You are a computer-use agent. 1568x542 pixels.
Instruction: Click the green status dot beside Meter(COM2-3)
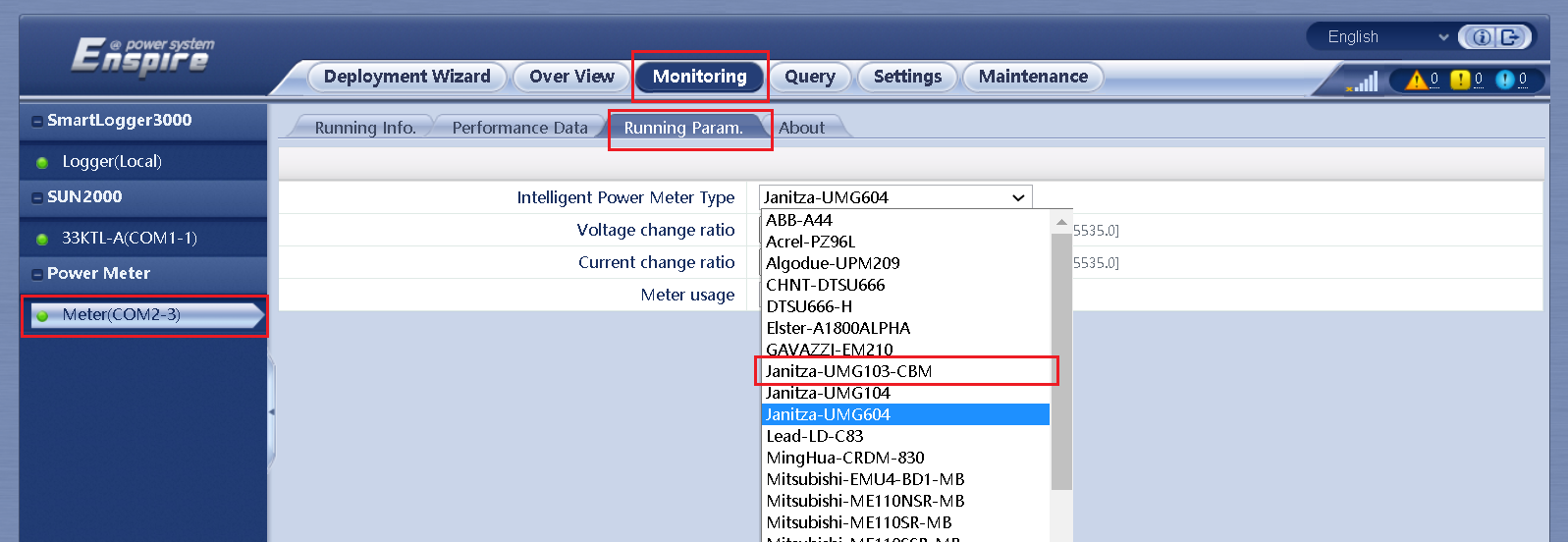(x=42, y=315)
